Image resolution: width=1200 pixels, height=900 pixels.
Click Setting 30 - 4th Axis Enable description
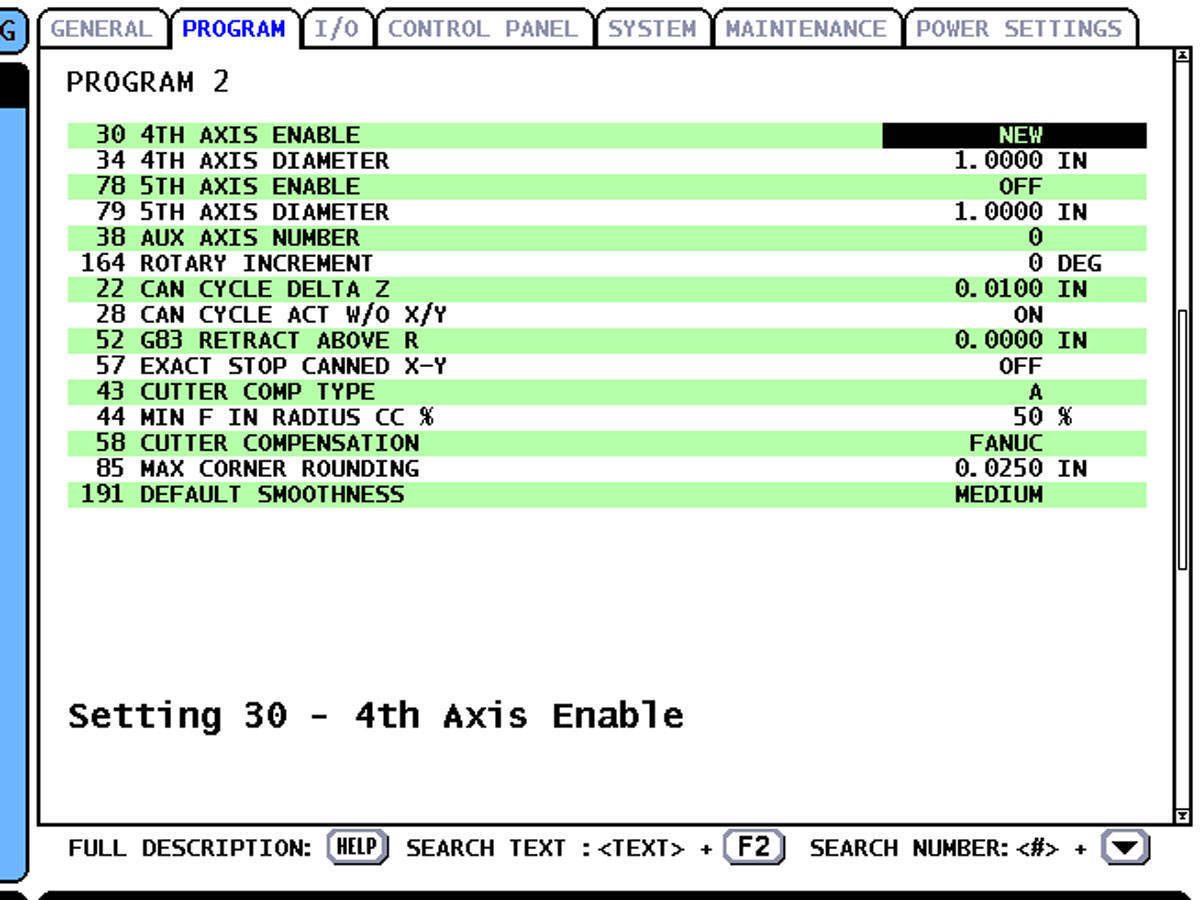point(376,716)
